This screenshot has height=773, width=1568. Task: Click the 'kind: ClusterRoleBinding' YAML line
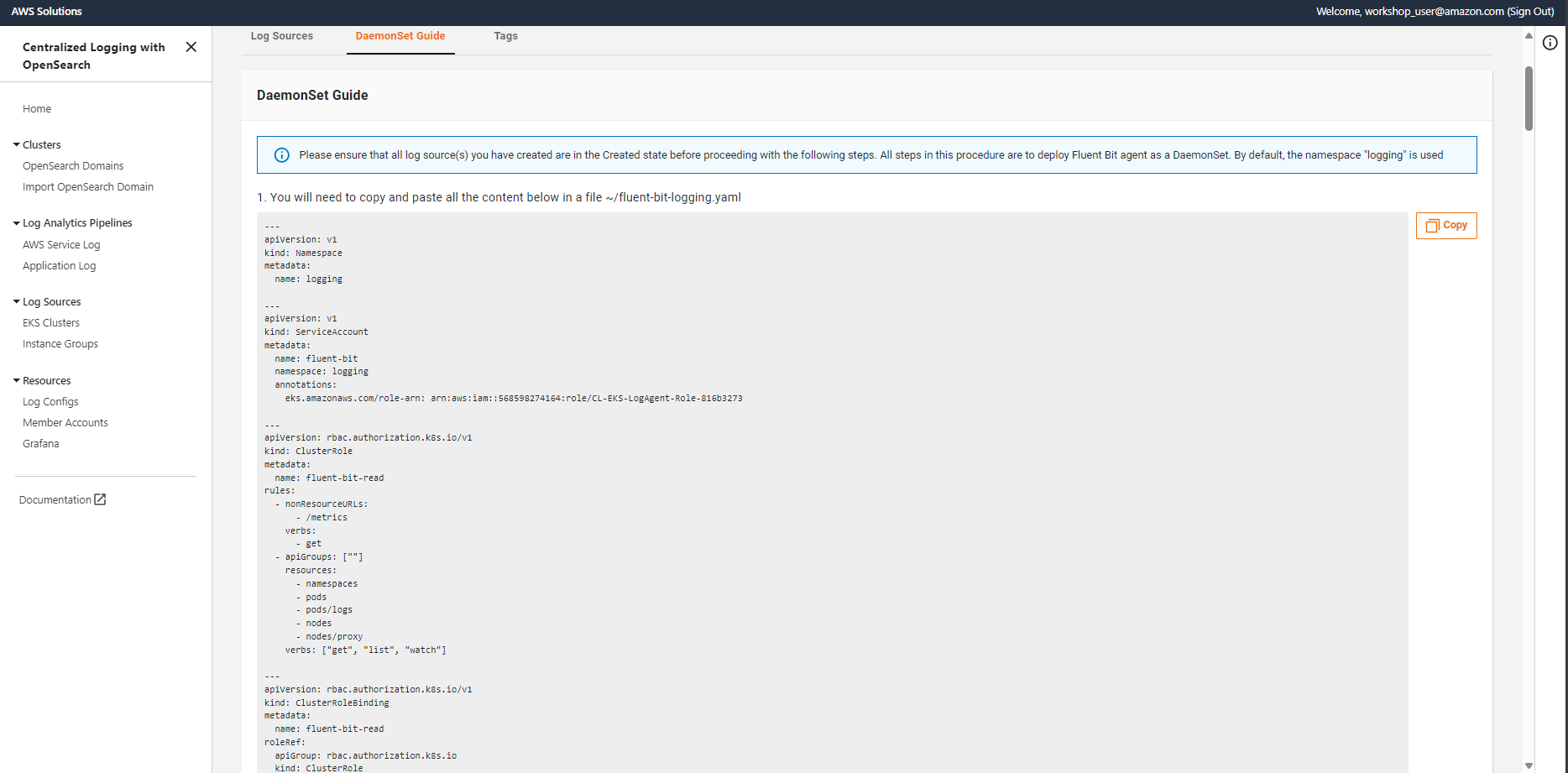tap(327, 703)
